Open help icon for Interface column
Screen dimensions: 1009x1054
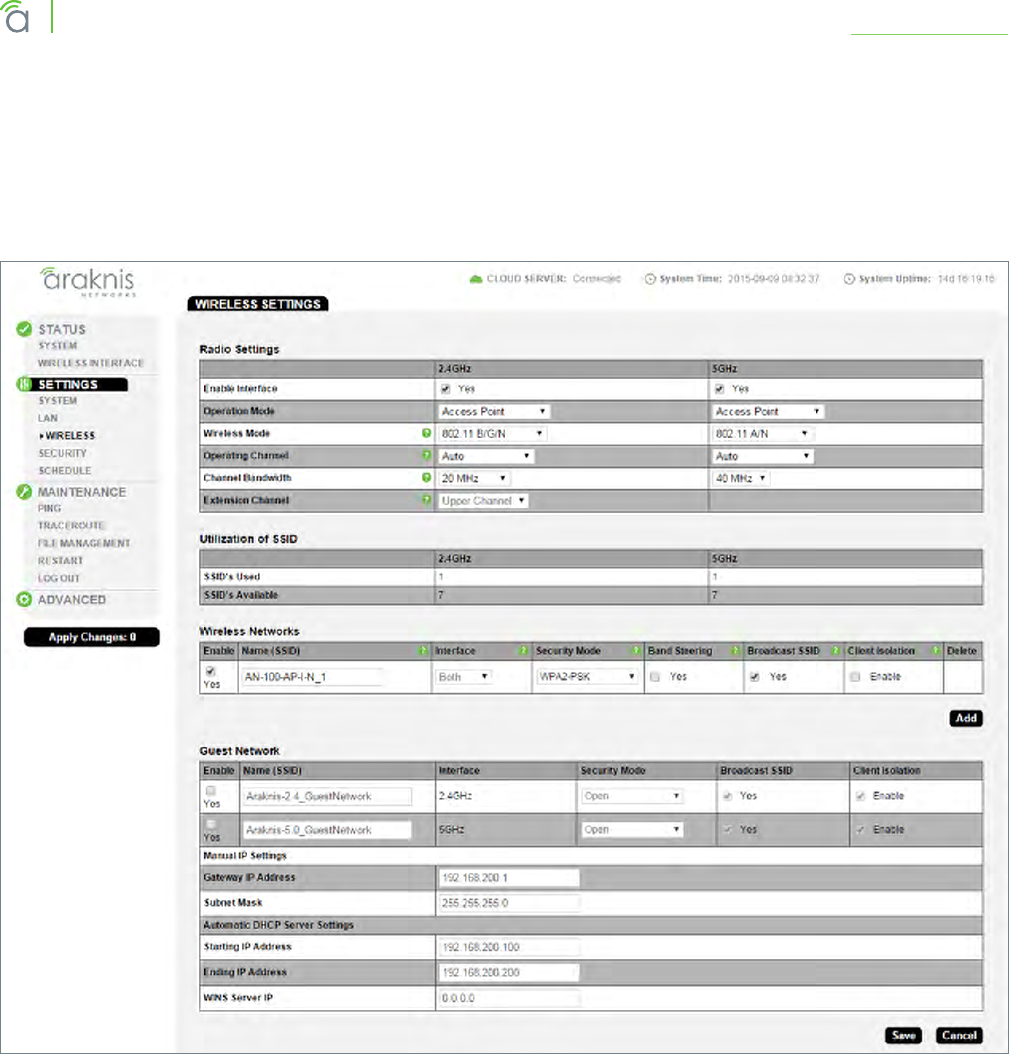click(x=523, y=650)
